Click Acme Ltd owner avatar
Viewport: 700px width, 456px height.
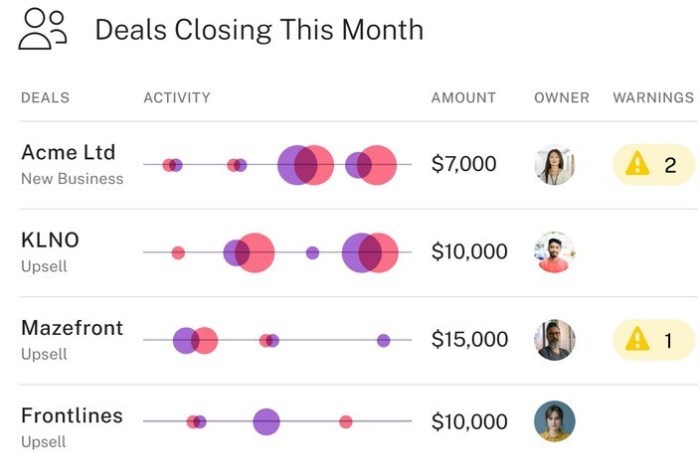(554, 165)
